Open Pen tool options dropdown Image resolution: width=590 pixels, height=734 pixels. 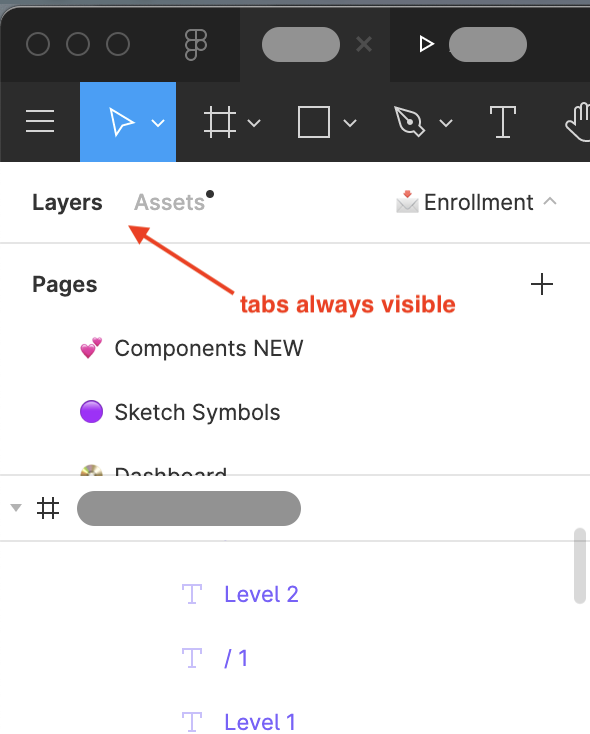[x=446, y=123]
